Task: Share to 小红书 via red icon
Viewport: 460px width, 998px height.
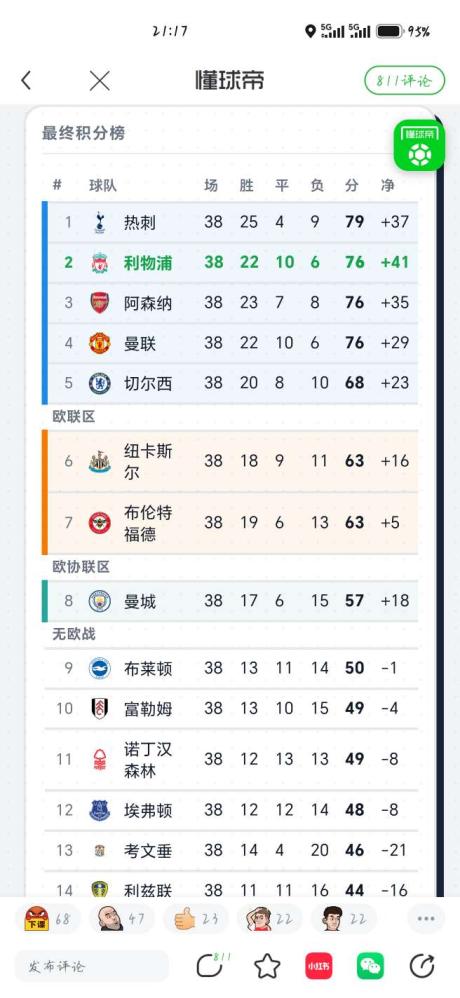Action: click(319, 966)
